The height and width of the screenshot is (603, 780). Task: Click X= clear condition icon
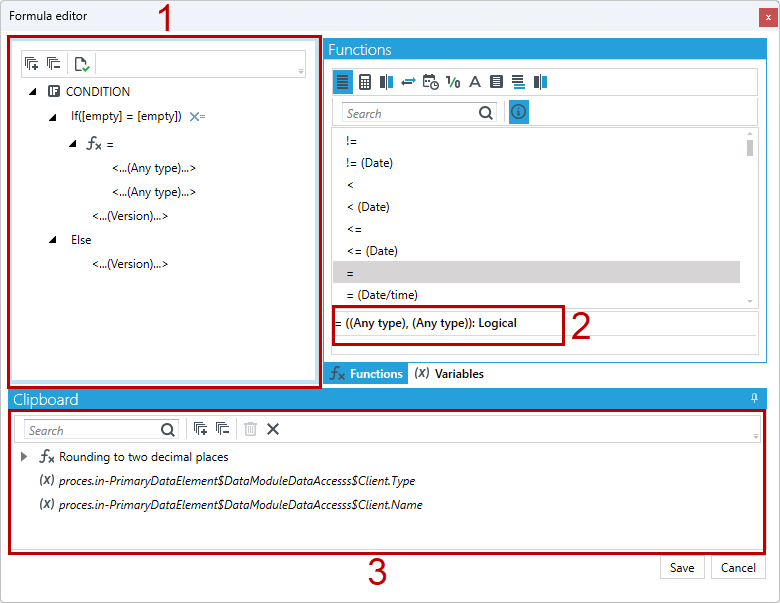(197, 116)
